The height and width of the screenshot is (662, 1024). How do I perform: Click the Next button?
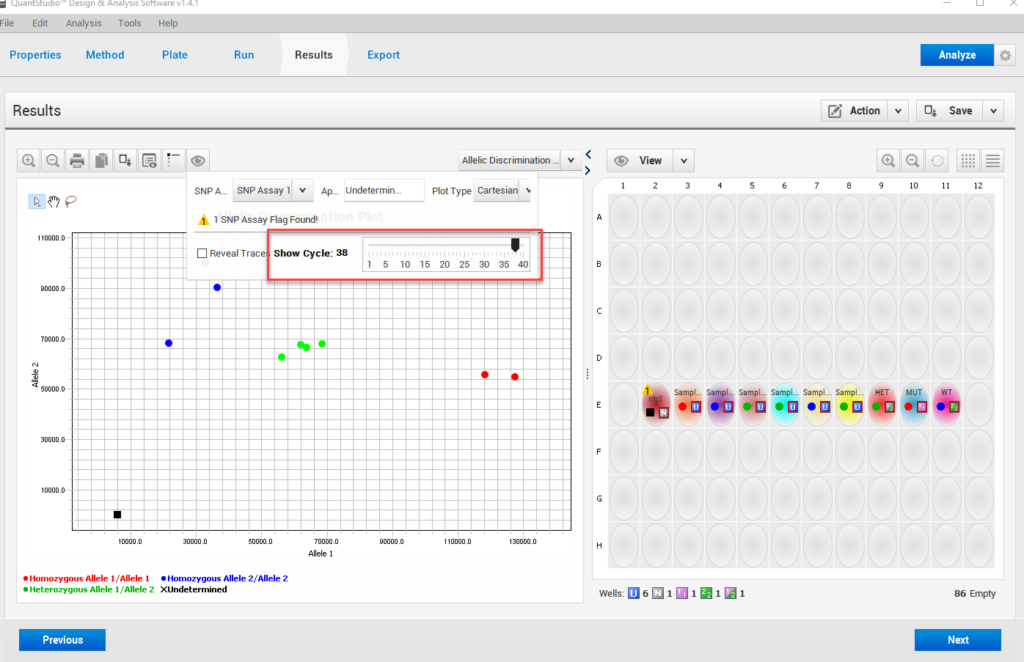pyautogui.click(x=957, y=640)
